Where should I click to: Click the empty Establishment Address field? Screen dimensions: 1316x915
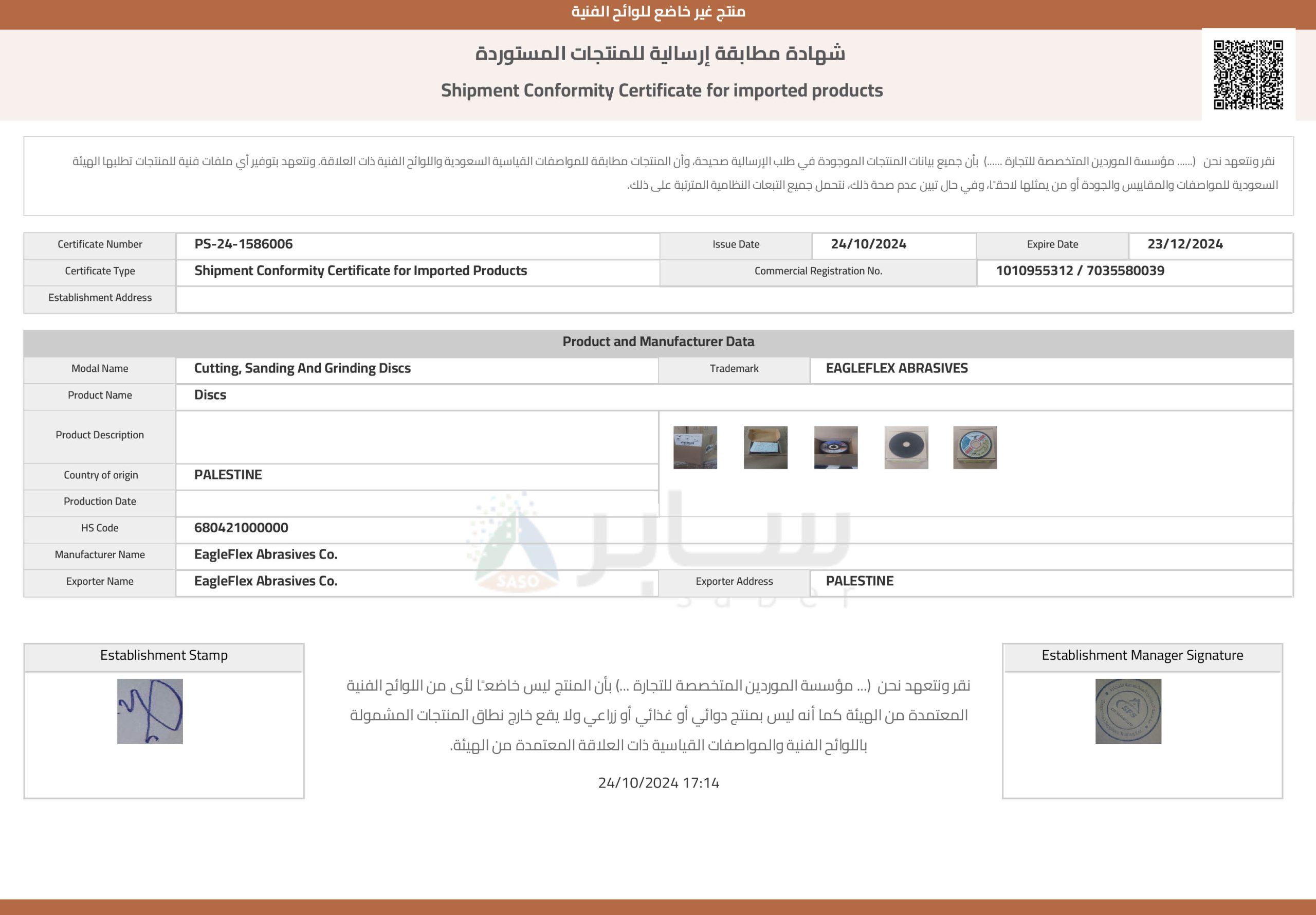tap(734, 299)
